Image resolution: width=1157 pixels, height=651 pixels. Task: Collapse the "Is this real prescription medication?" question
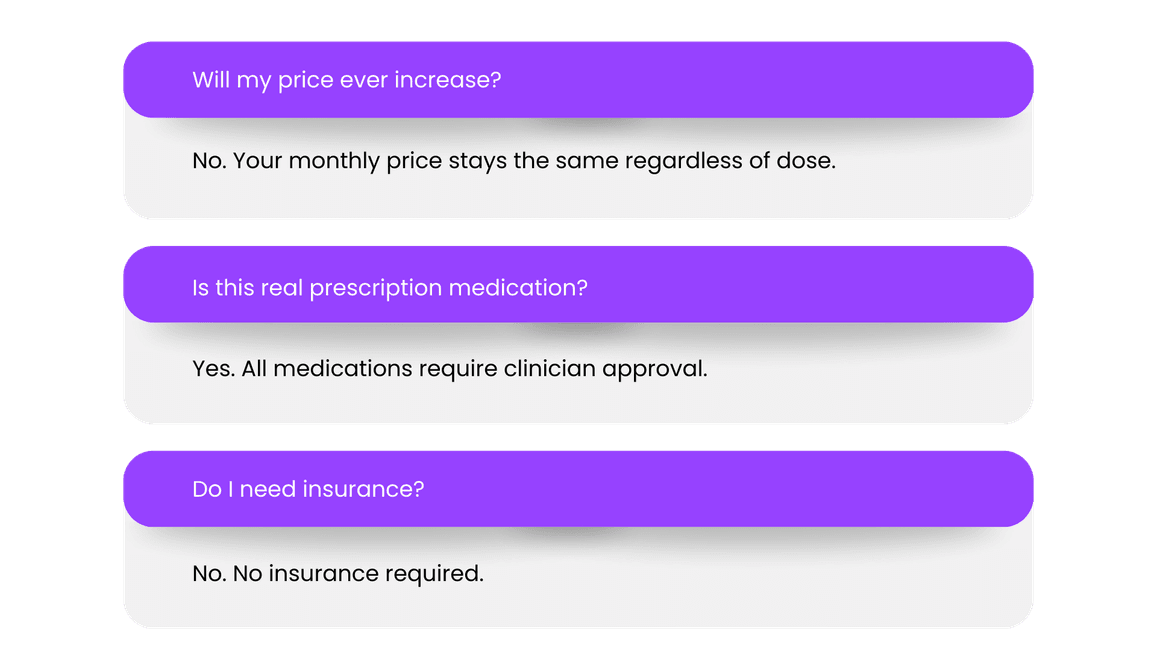[x=389, y=288]
